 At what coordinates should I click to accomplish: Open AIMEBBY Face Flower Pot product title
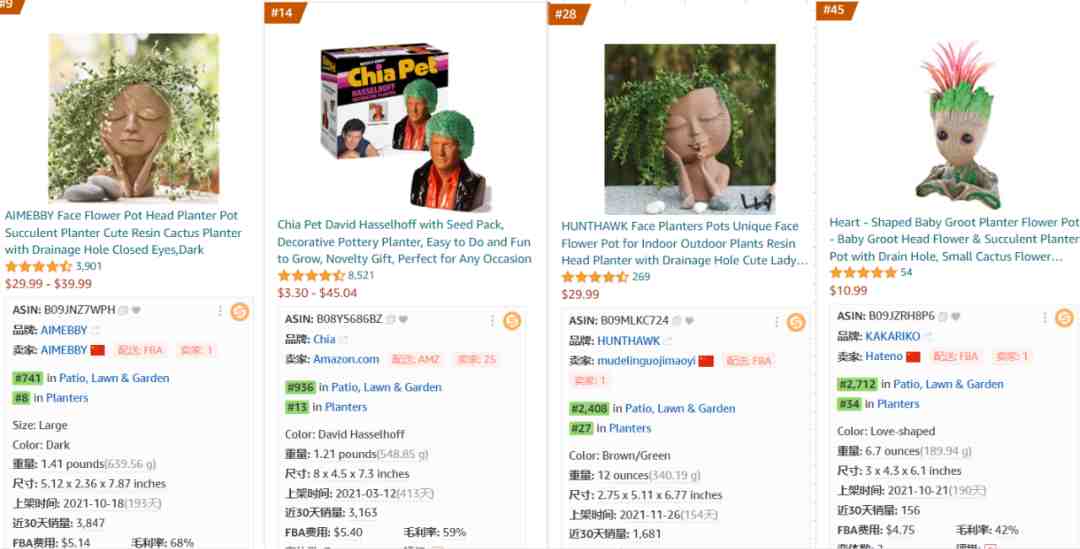[x=123, y=232]
